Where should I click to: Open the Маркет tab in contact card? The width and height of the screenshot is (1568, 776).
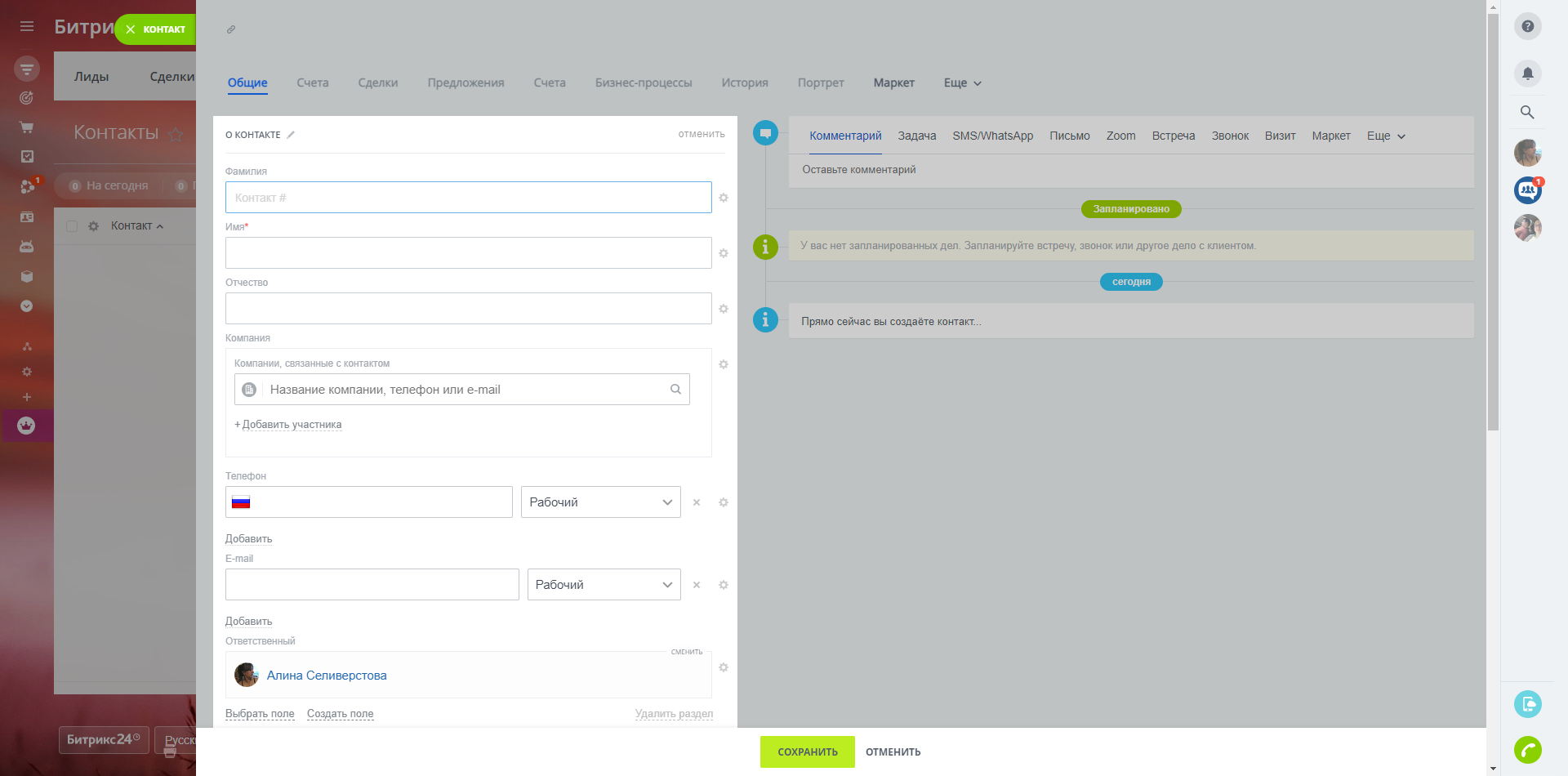[x=894, y=83]
